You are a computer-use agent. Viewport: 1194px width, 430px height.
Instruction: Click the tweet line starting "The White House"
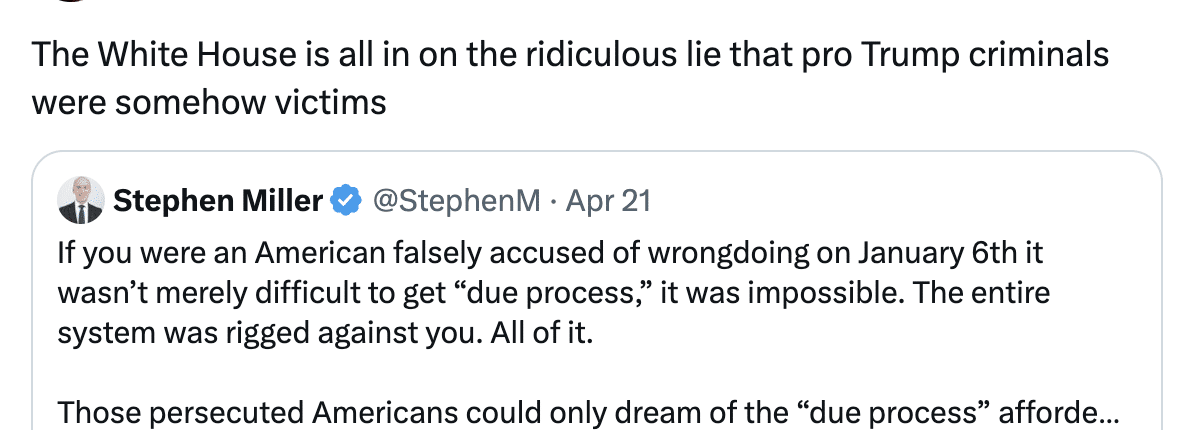[570, 55]
